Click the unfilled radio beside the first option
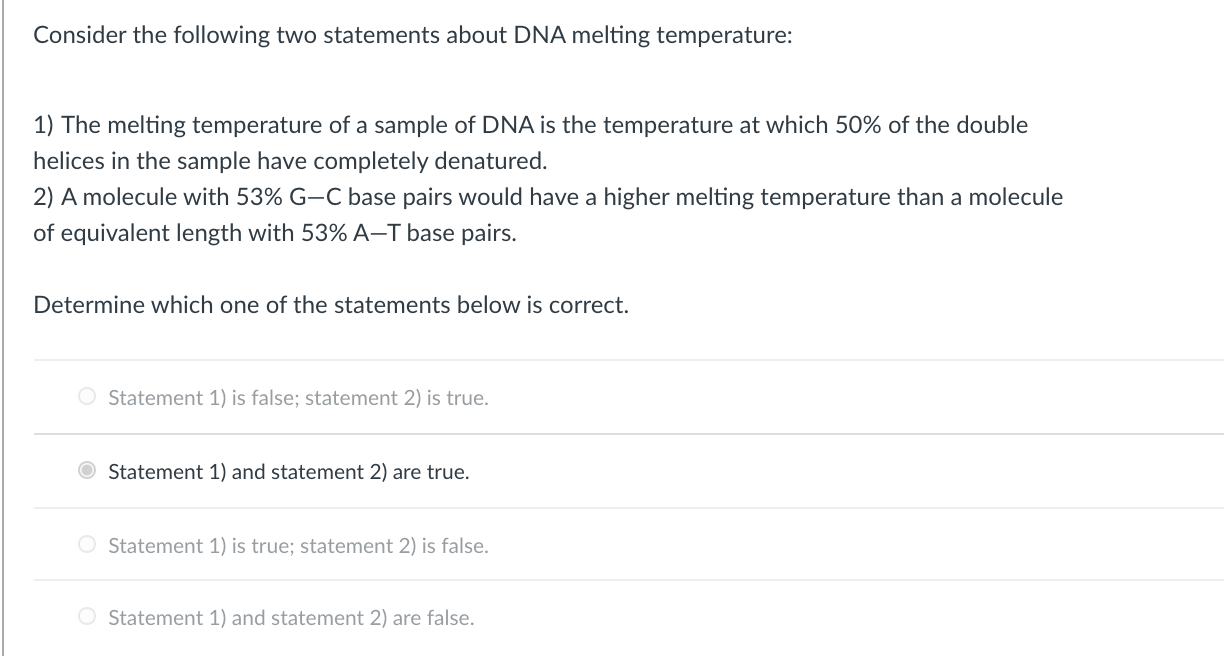 click(x=87, y=397)
